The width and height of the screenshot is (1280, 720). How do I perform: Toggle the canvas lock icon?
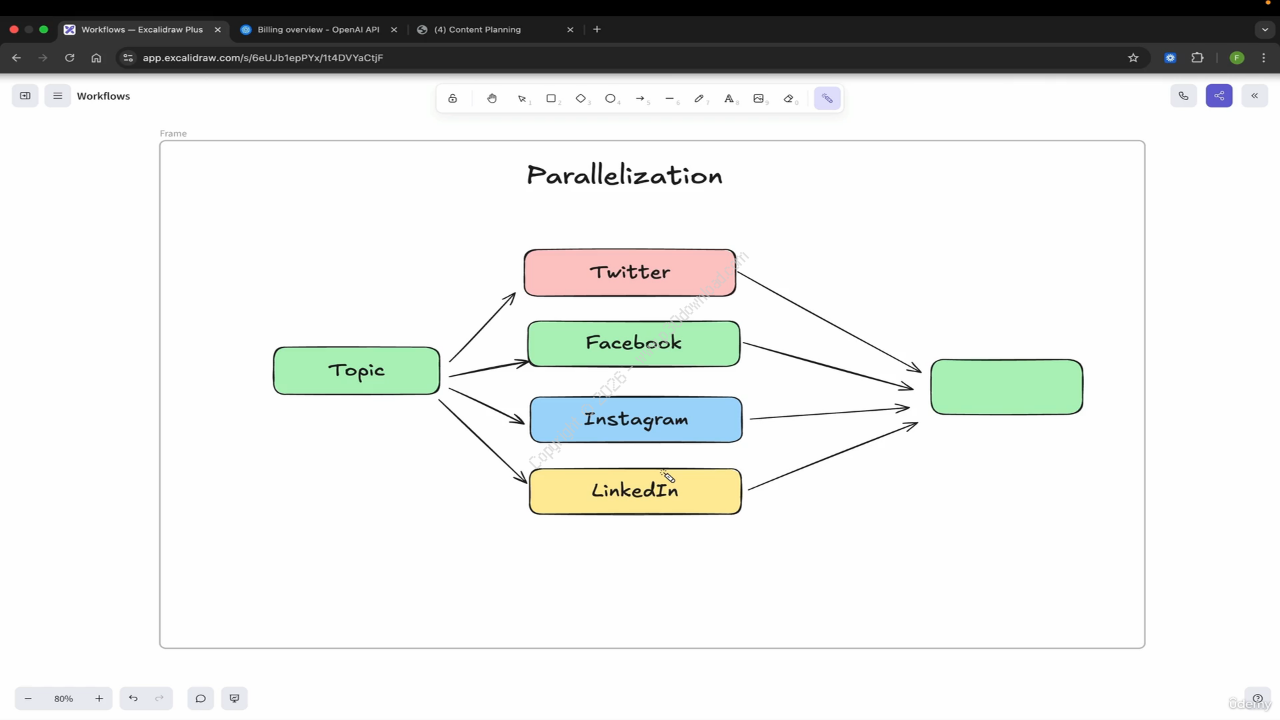[x=453, y=98]
